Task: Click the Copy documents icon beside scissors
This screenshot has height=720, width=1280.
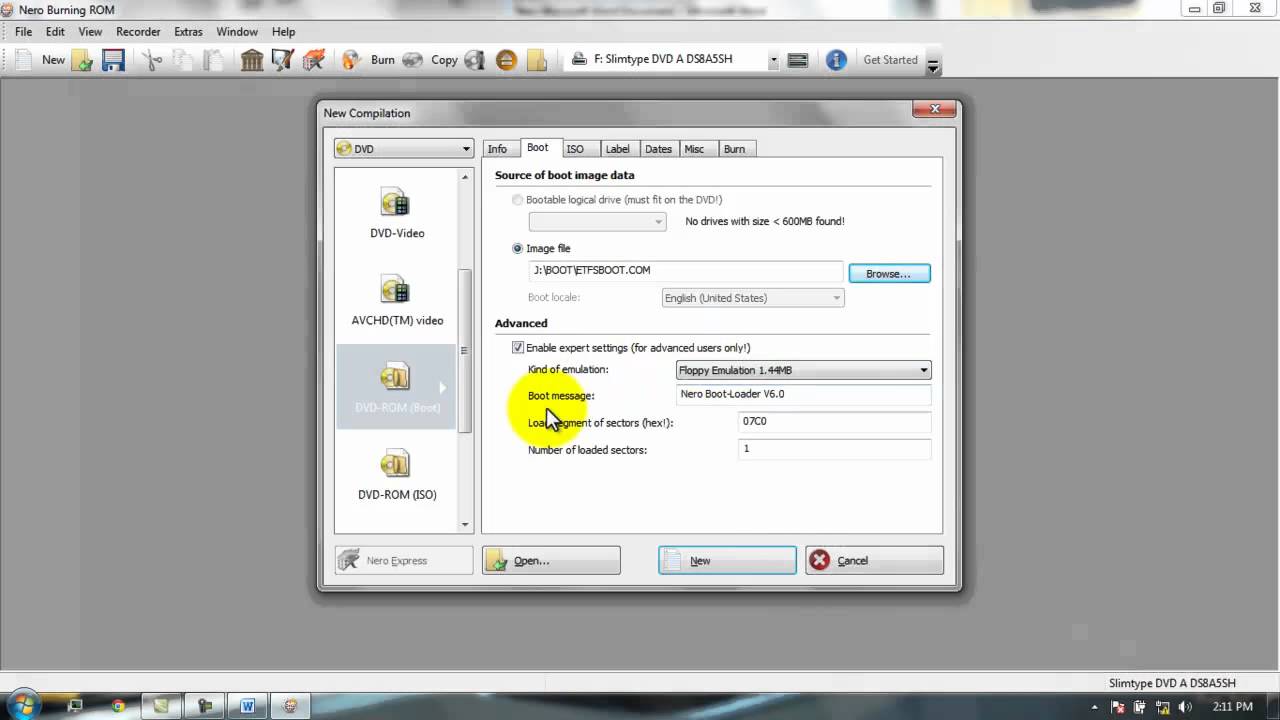Action: coord(182,60)
